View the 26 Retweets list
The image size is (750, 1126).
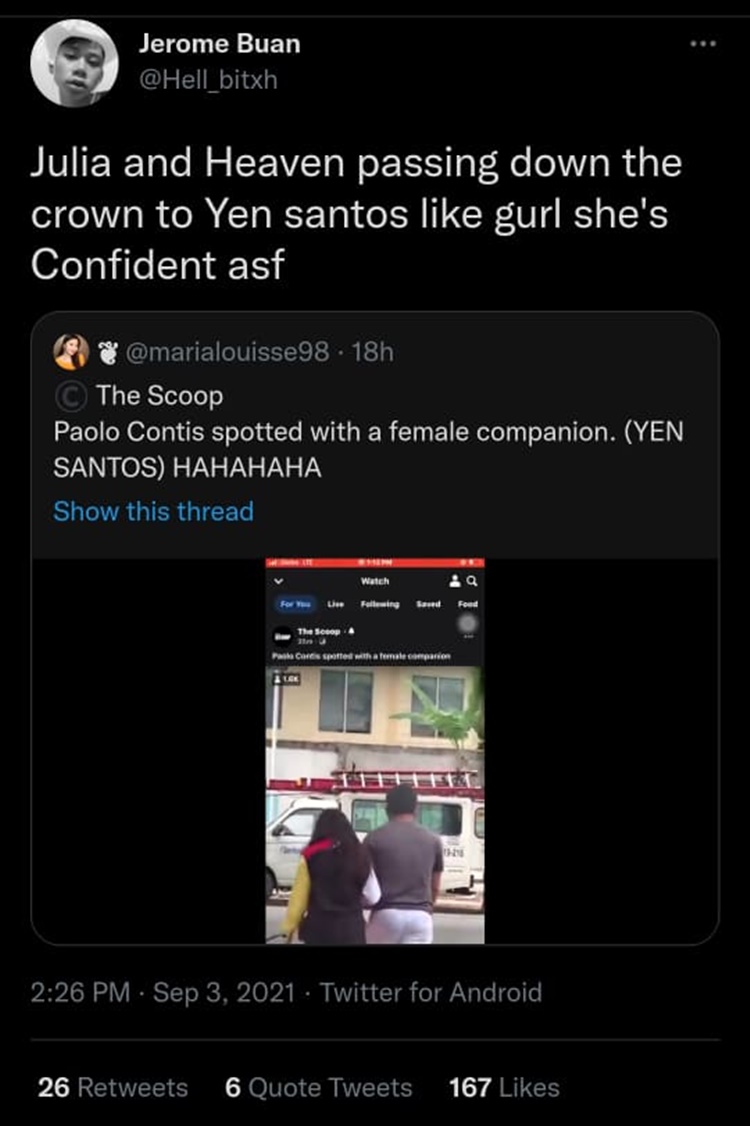tap(112, 1087)
